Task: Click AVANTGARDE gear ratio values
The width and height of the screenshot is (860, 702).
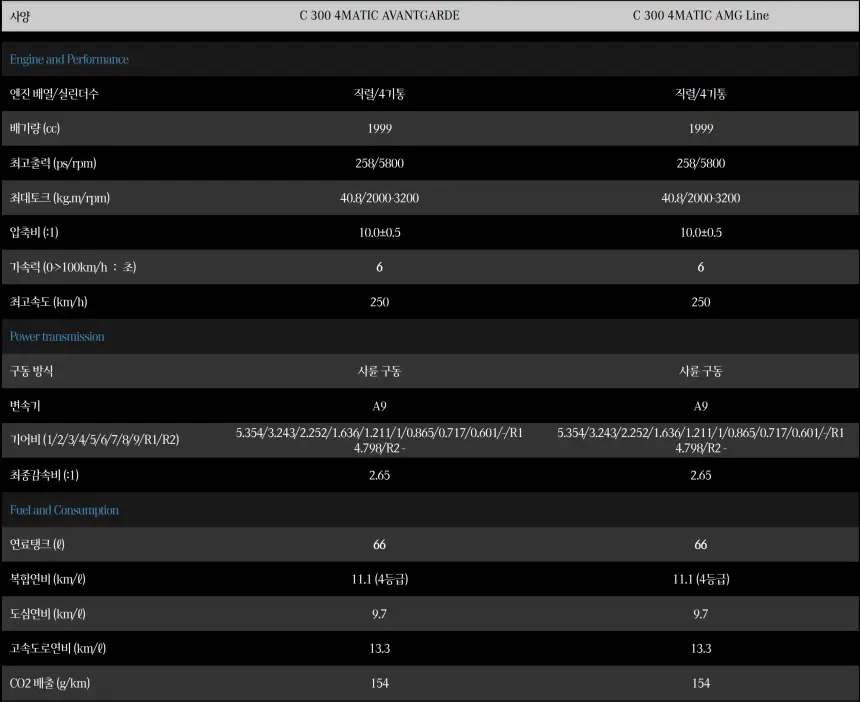Action: tap(380, 440)
